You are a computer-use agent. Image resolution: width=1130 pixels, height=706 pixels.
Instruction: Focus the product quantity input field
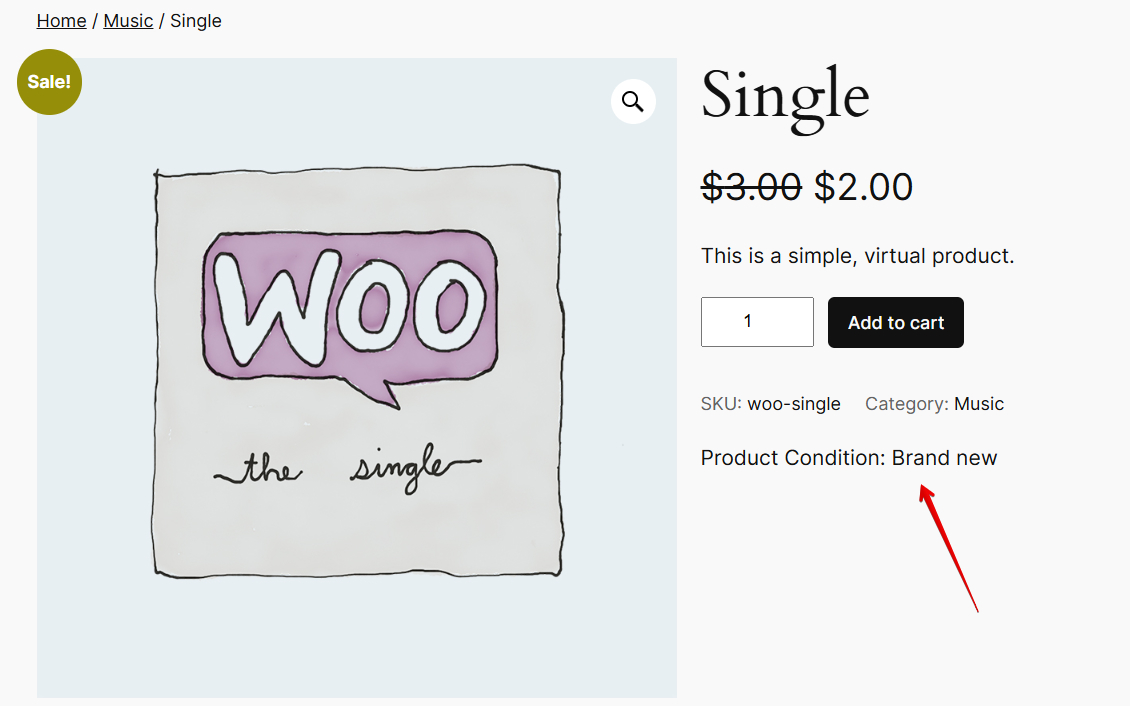757,322
